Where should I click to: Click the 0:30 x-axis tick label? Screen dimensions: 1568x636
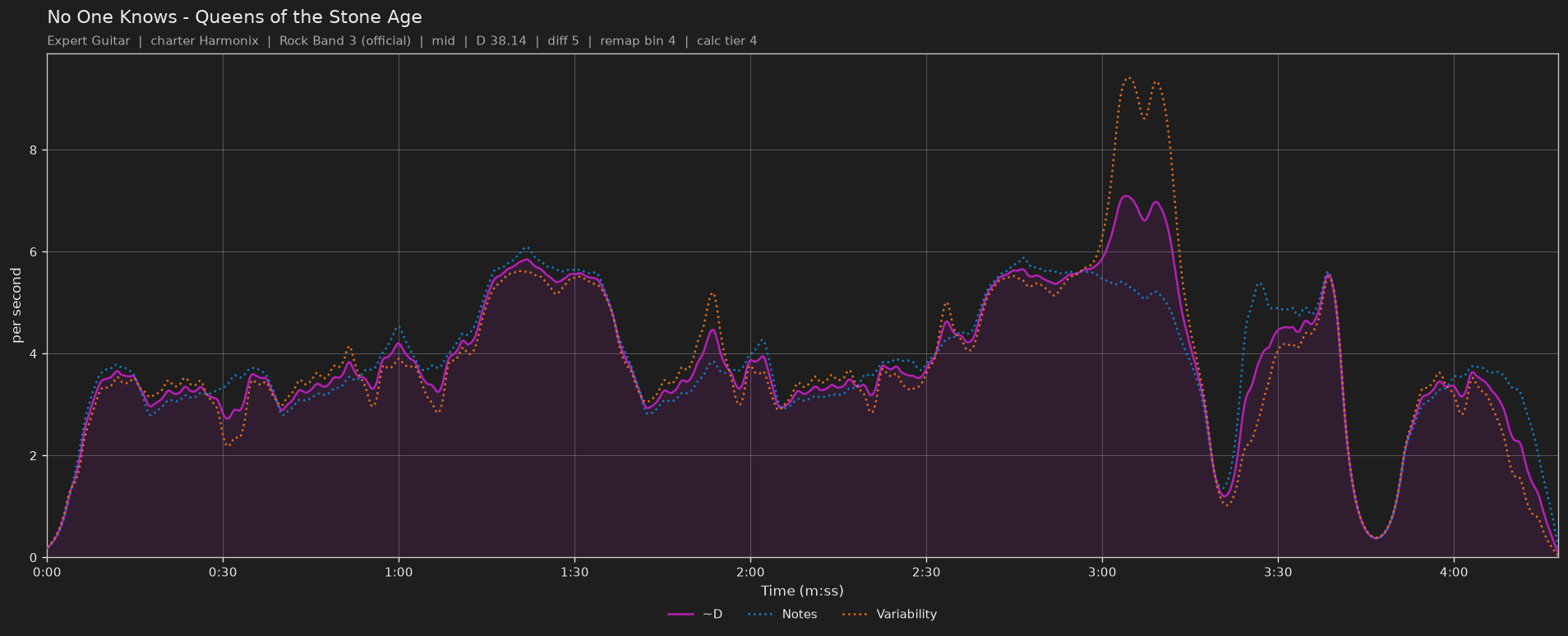tap(223, 572)
